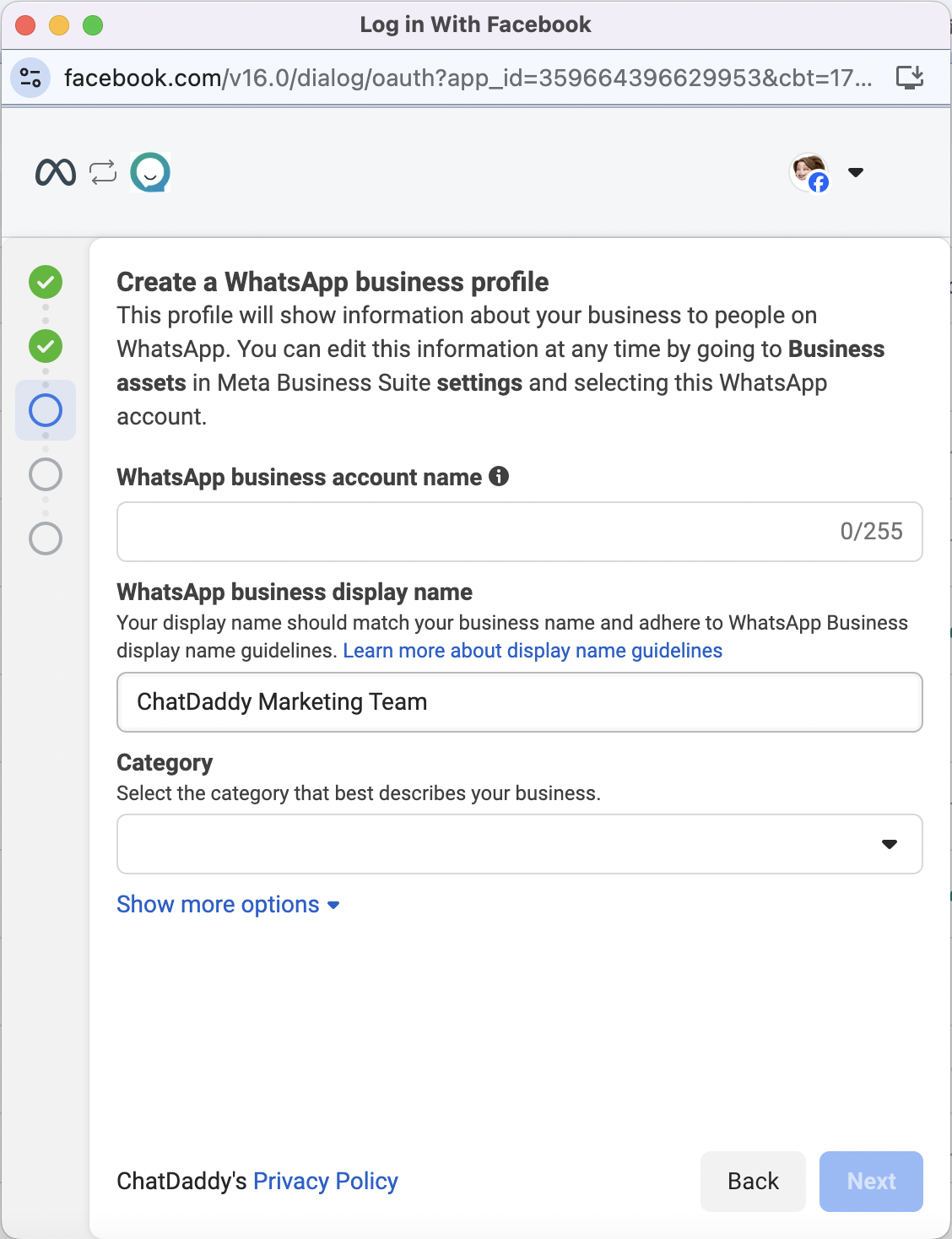Image resolution: width=952 pixels, height=1239 pixels.
Task: Click first completed green checkmark step
Action: tap(46, 282)
